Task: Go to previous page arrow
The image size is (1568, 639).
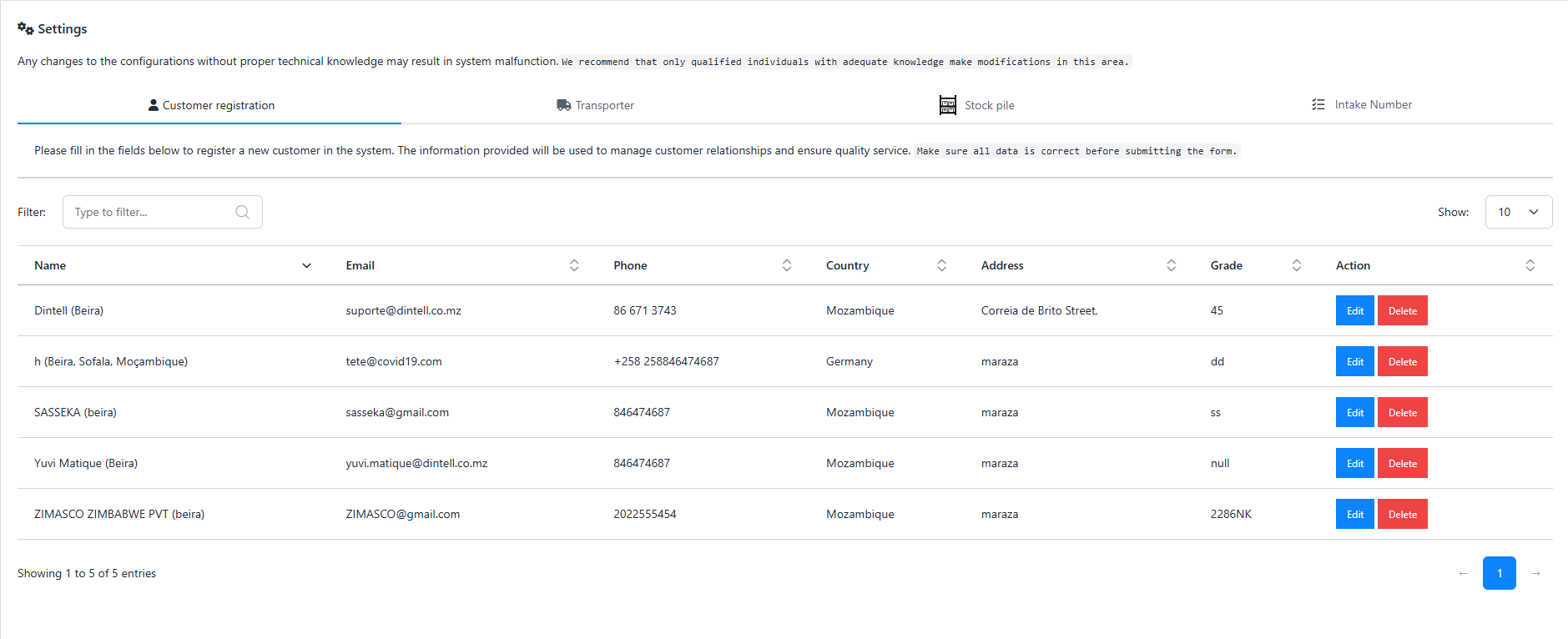Action: tap(1463, 573)
